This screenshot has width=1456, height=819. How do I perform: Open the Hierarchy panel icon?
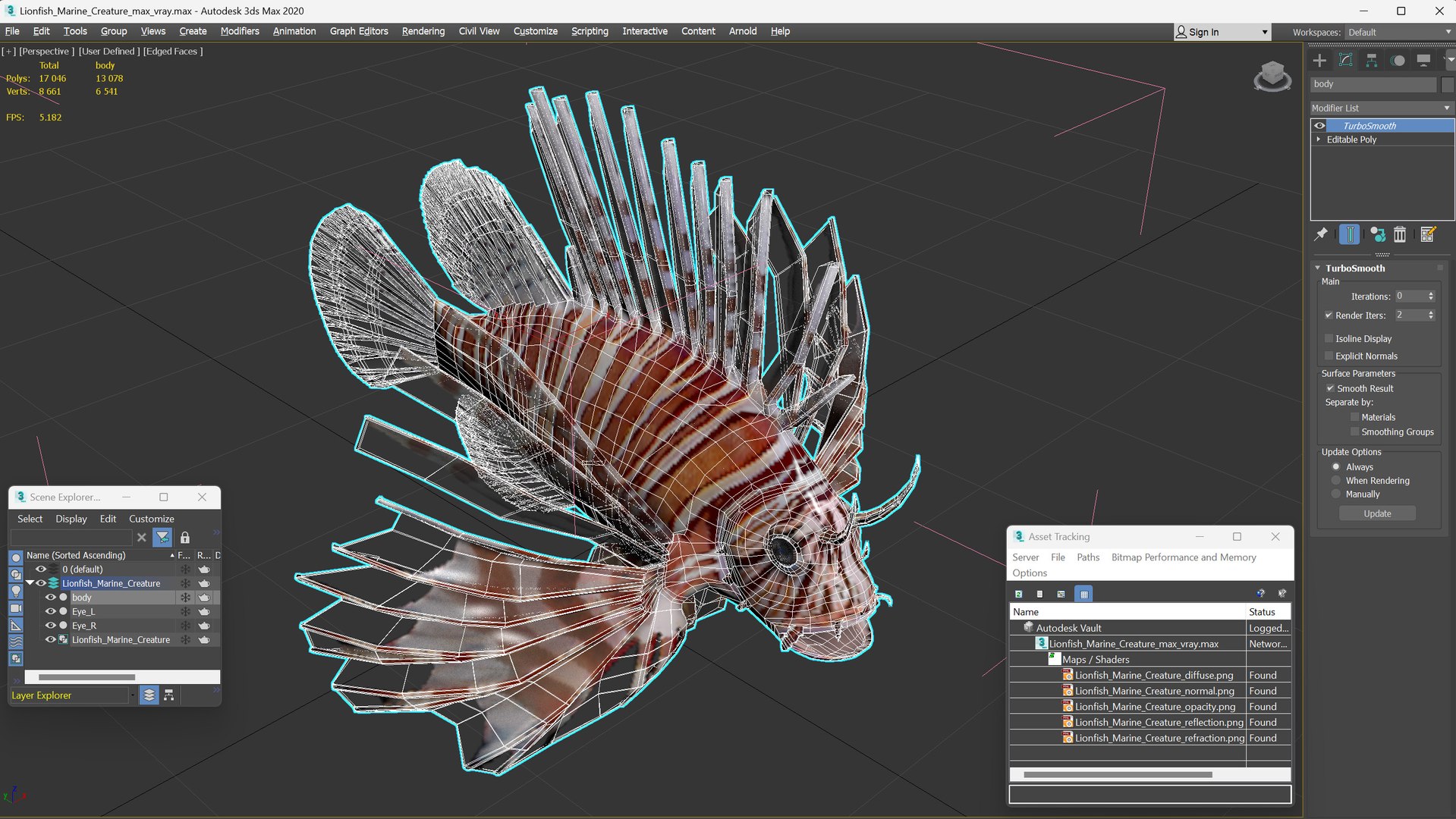[x=1371, y=61]
